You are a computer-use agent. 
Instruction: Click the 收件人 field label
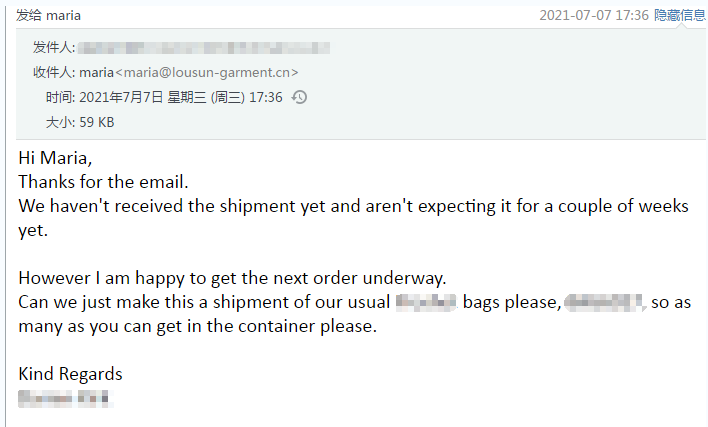pyautogui.click(x=54, y=72)
